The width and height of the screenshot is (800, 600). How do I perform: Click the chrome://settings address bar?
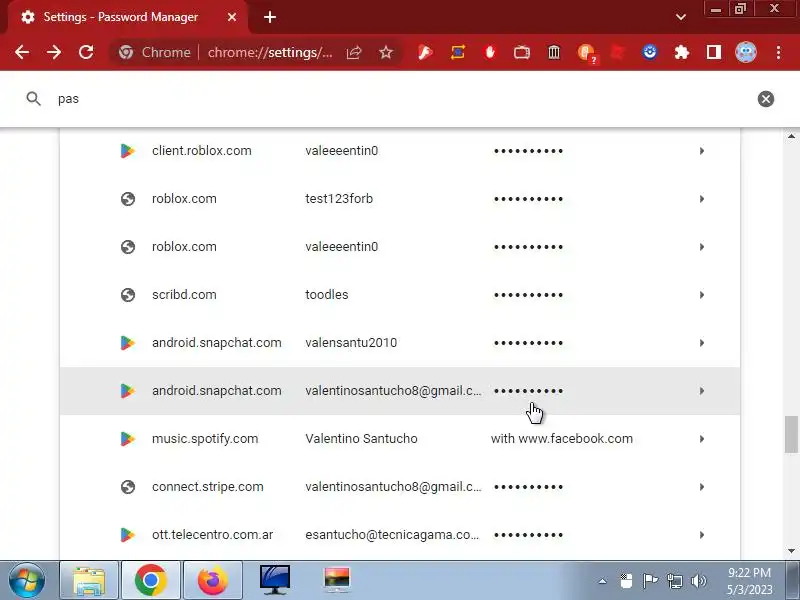[x=270, y=52]
